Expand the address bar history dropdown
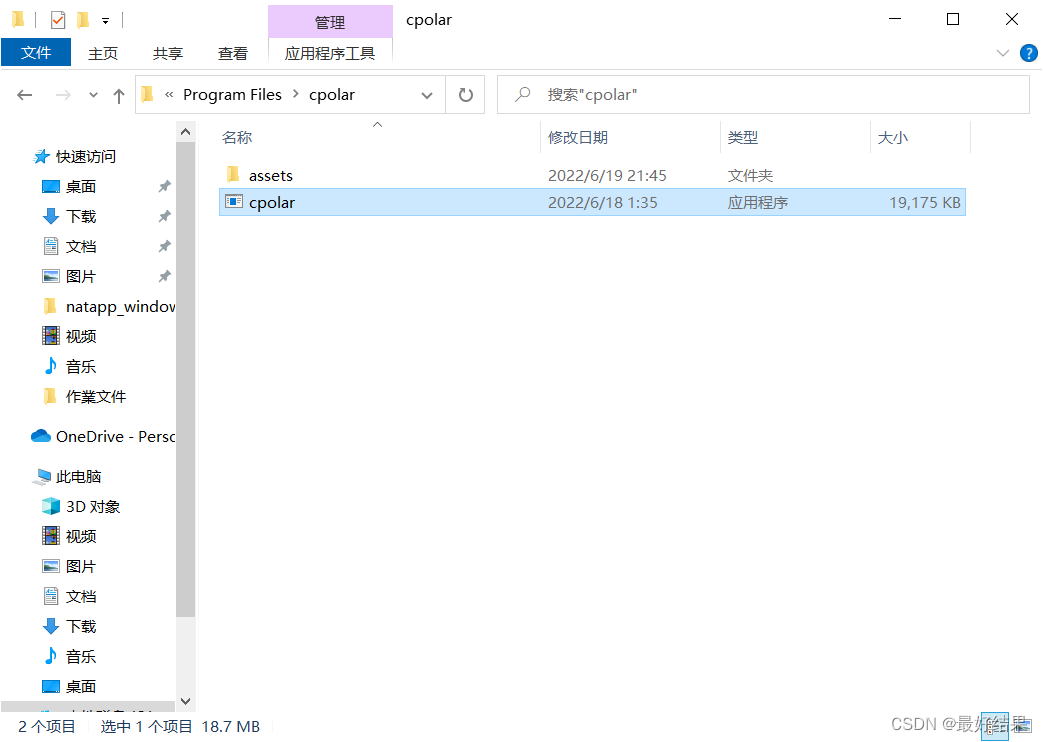 point(427,95)
